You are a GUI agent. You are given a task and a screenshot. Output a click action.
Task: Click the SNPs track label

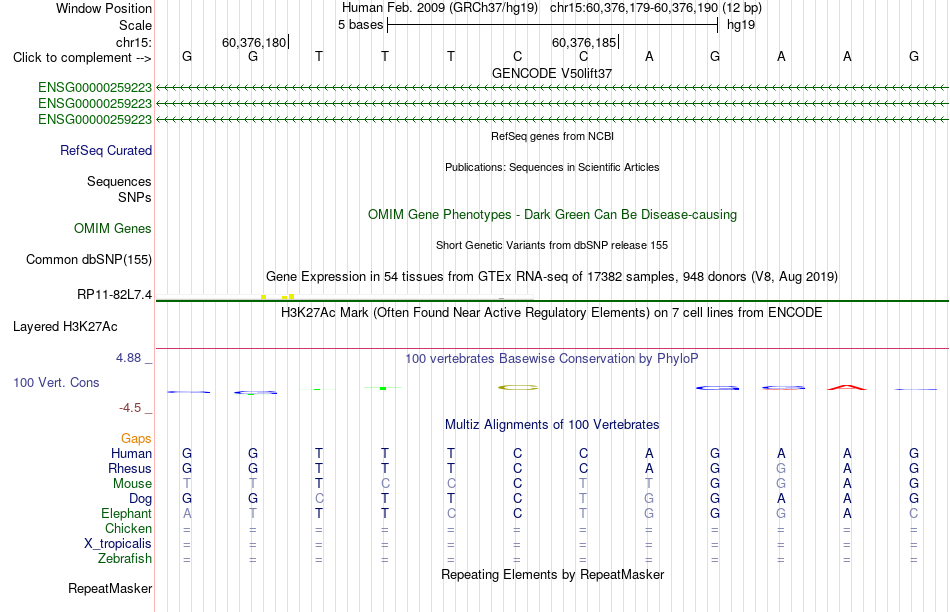[x=135, y=198]
